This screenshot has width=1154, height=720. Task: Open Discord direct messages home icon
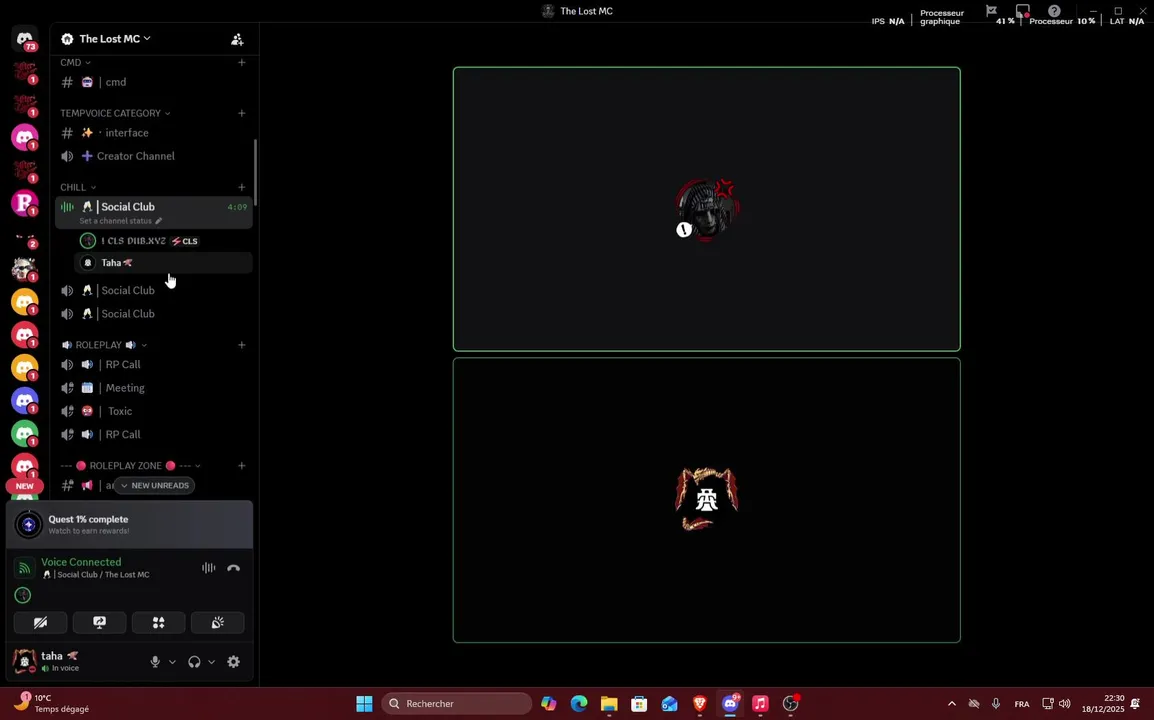24,38
